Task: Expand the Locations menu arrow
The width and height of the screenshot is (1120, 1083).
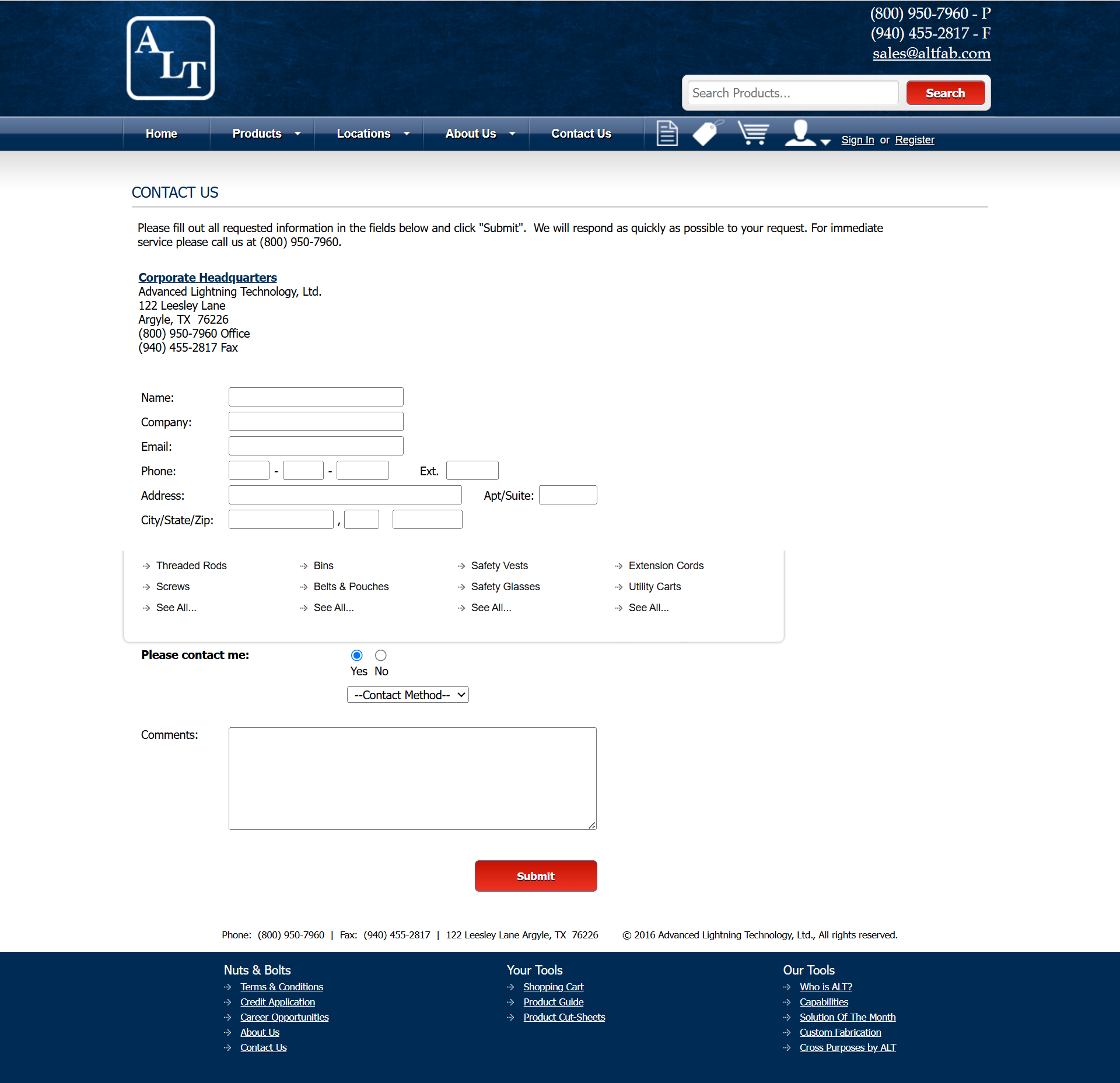Action: (x=407, y=134)
